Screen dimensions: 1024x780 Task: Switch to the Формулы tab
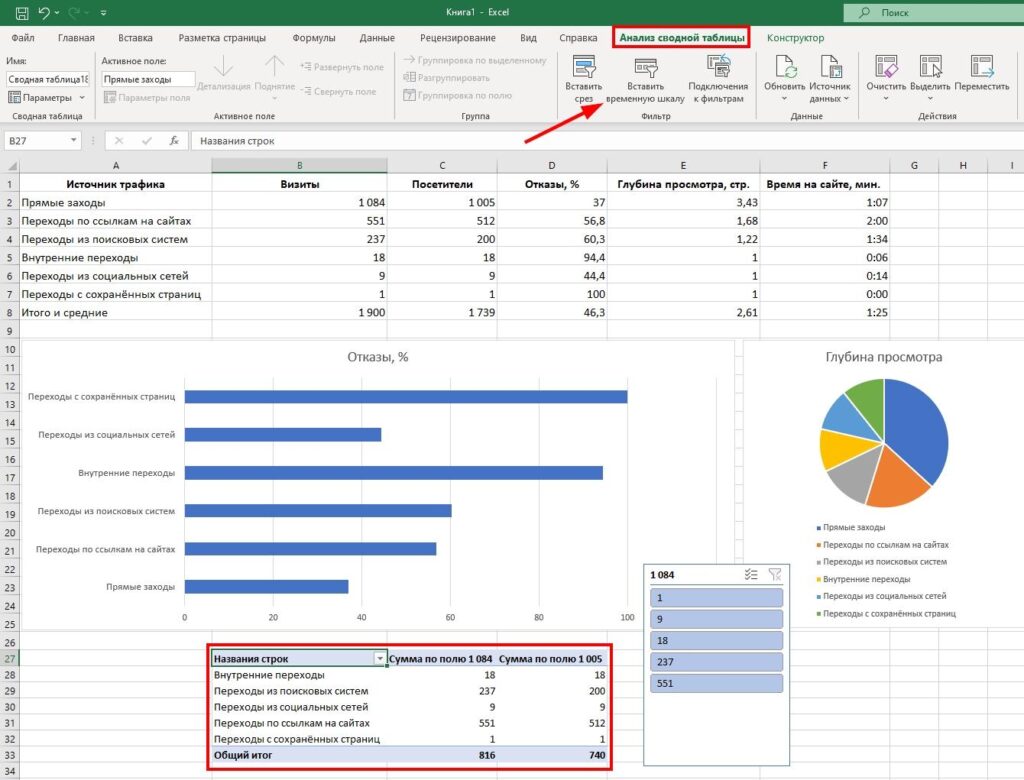[314, 38]
